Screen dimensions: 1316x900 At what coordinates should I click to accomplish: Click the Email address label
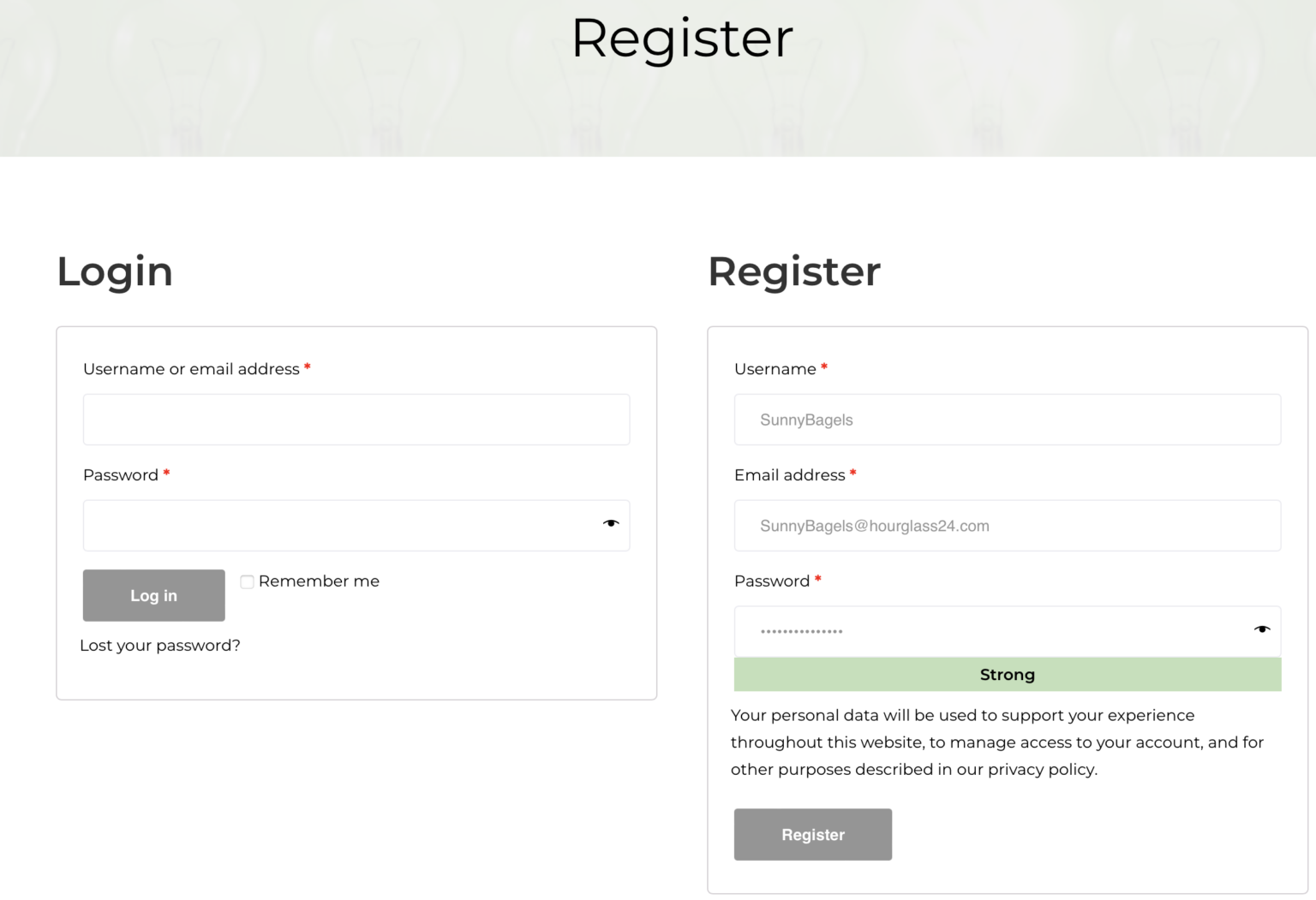(x=790, y=475)
